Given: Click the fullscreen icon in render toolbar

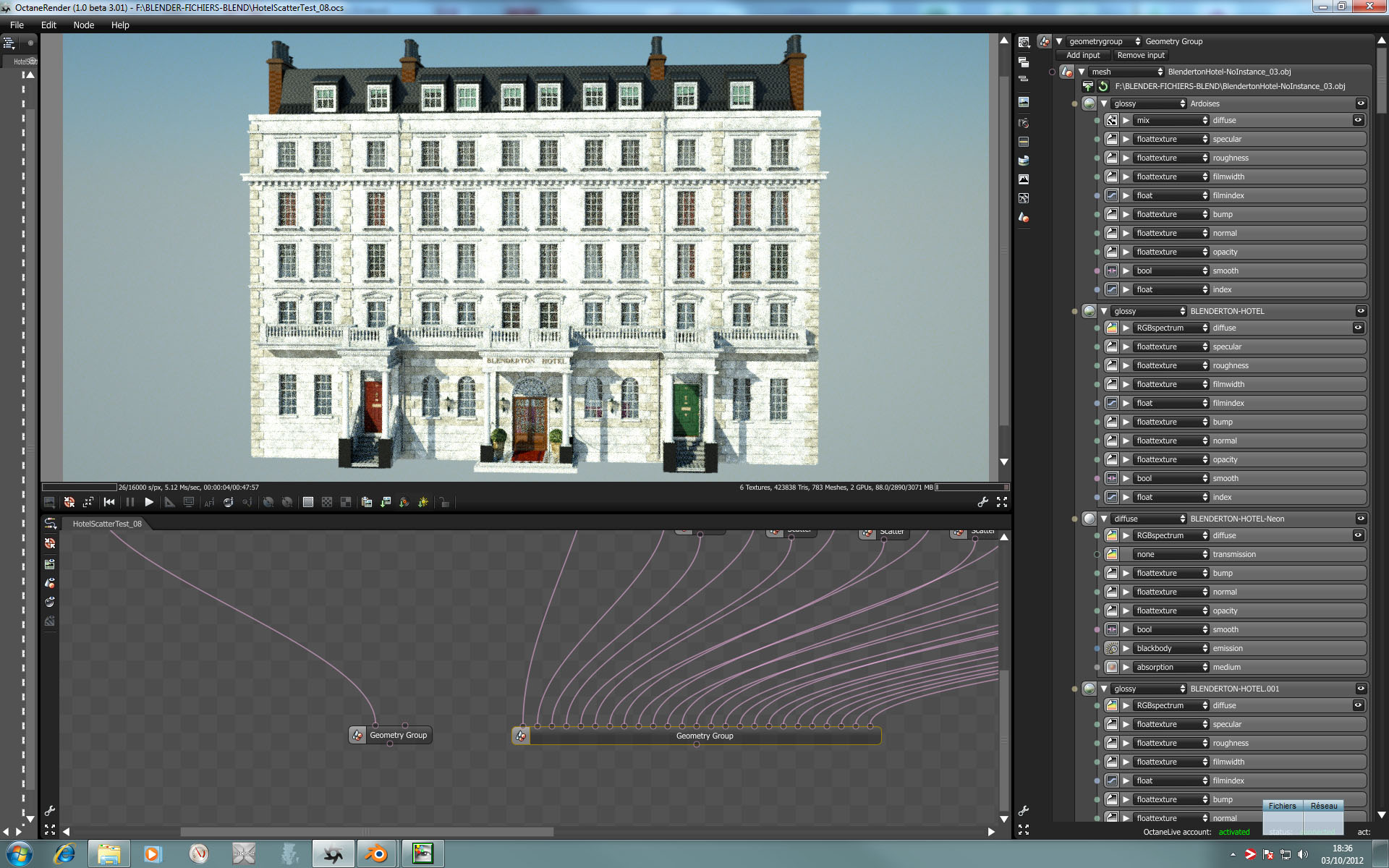Looking at the screenshot, I should click(1002, 502).
